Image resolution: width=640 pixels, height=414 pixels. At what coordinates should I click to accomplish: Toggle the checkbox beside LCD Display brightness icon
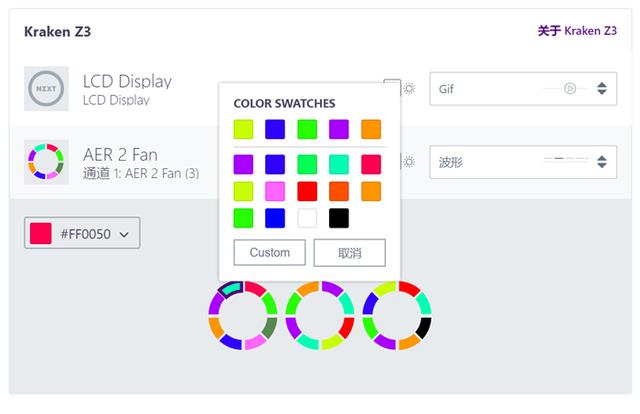pos(392,84)
